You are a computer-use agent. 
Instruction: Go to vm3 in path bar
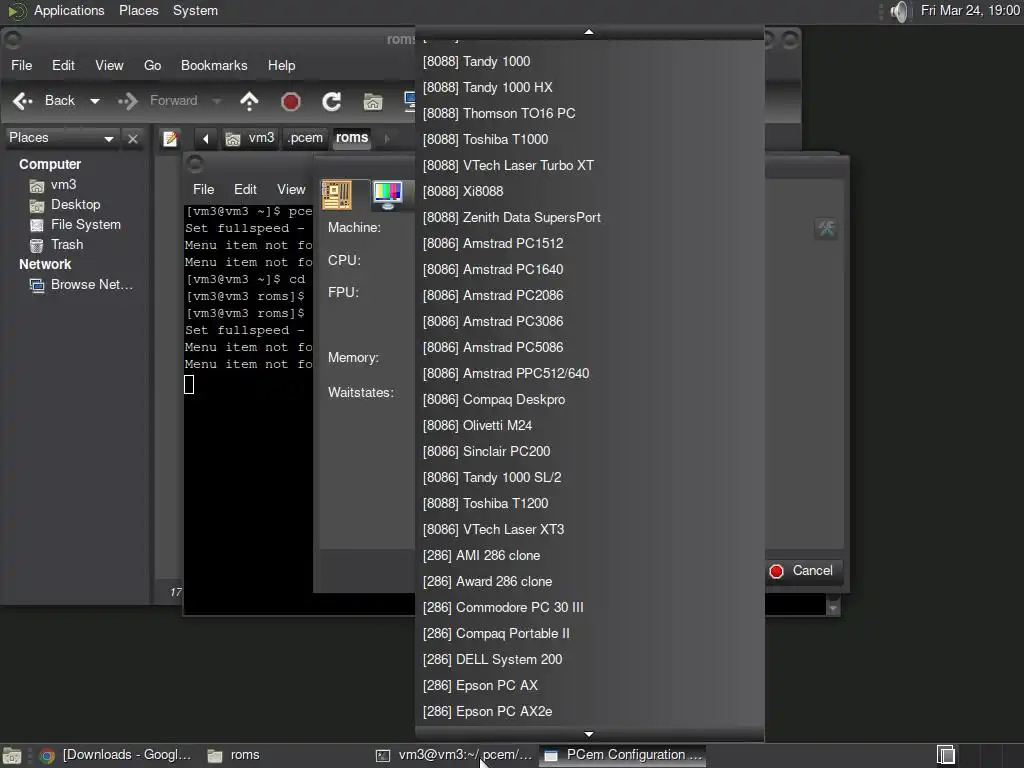point(251,138)
